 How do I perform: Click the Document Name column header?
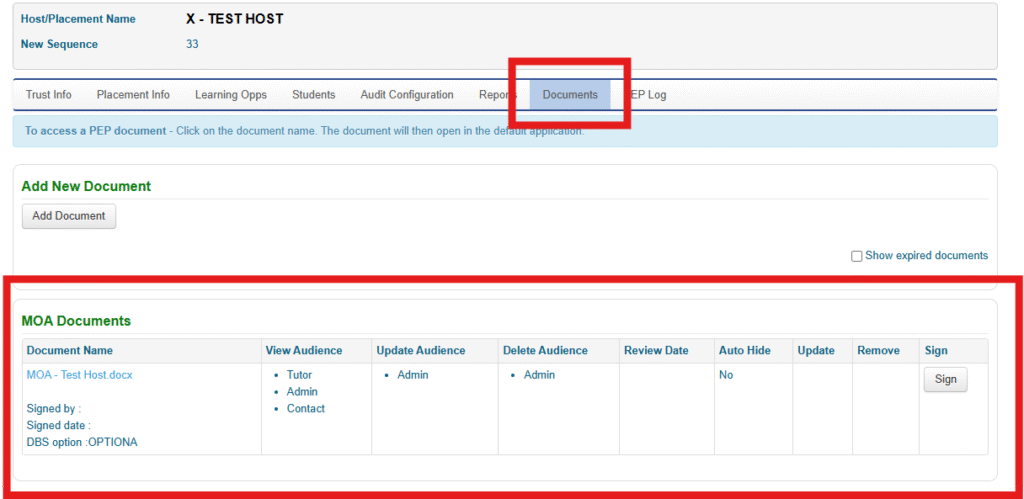coord(70,351)
